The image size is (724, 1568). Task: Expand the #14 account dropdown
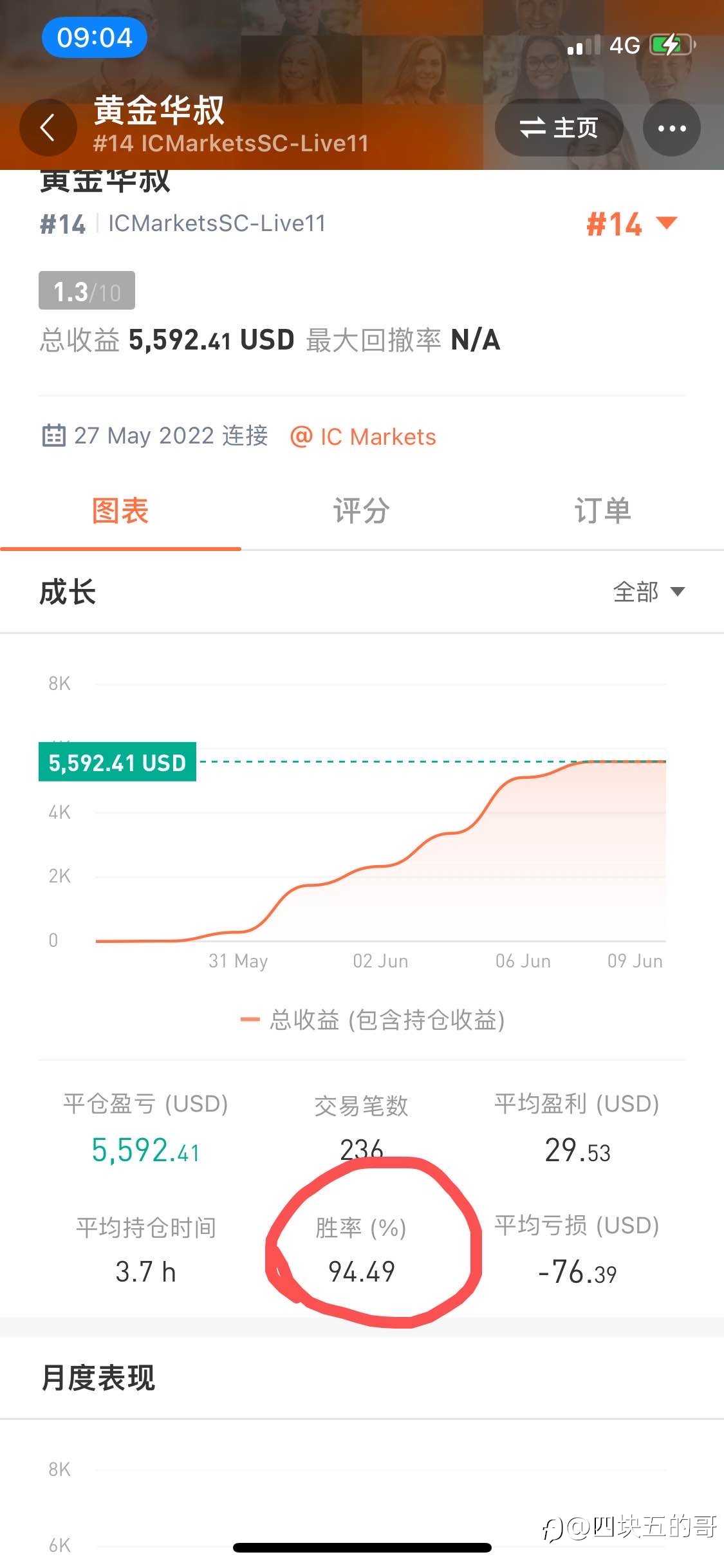631,224
